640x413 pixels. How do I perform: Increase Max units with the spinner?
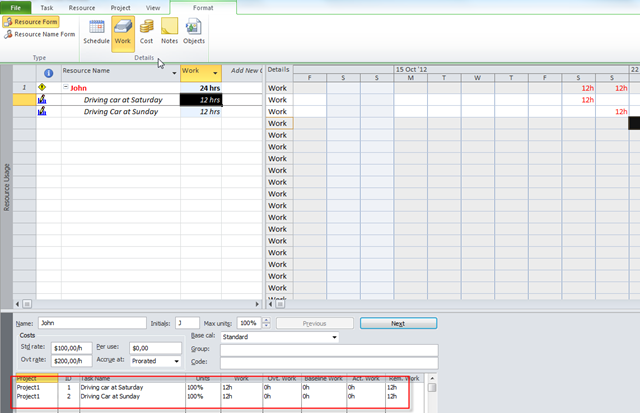[266, 321]
